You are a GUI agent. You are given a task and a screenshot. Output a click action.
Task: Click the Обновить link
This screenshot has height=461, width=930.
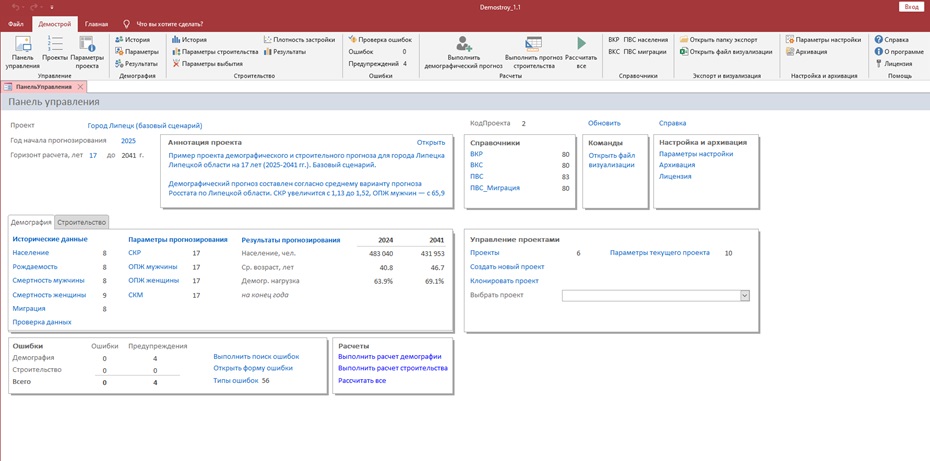coord(604,123)
